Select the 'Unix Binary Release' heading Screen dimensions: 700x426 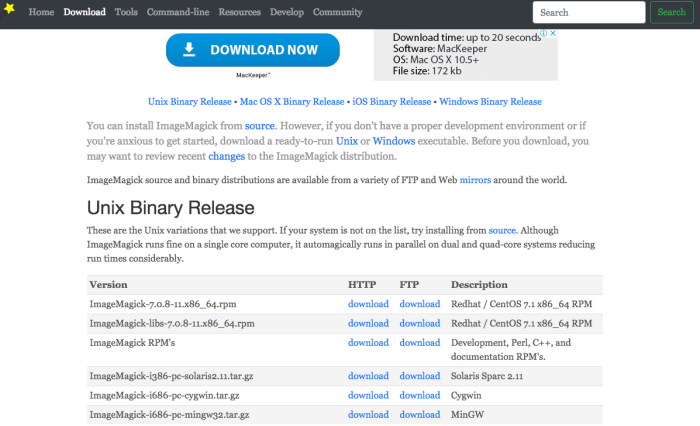tap(171, 208)
